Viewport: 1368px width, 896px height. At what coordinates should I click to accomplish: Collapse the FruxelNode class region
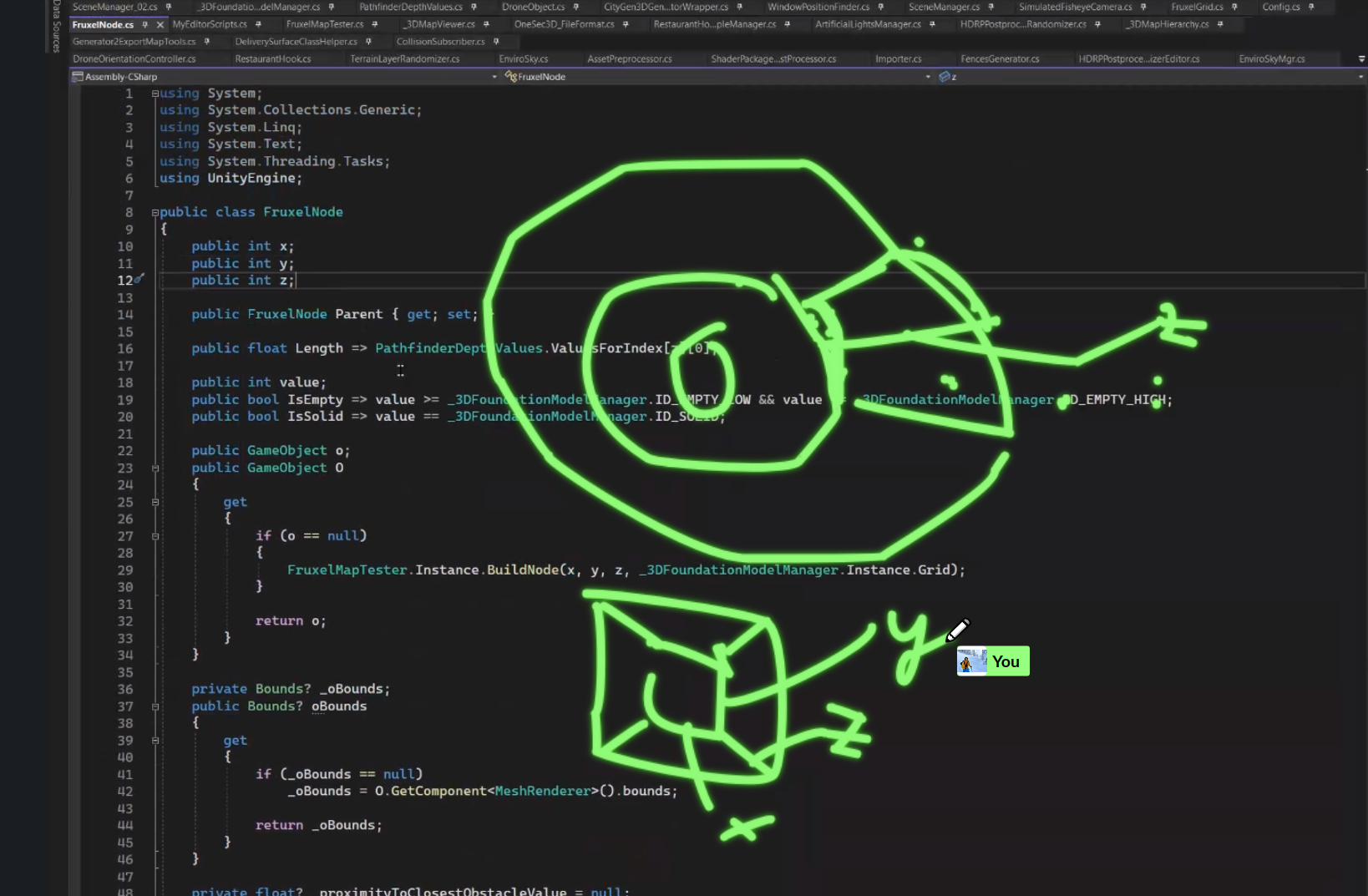[x=155, y=213]
